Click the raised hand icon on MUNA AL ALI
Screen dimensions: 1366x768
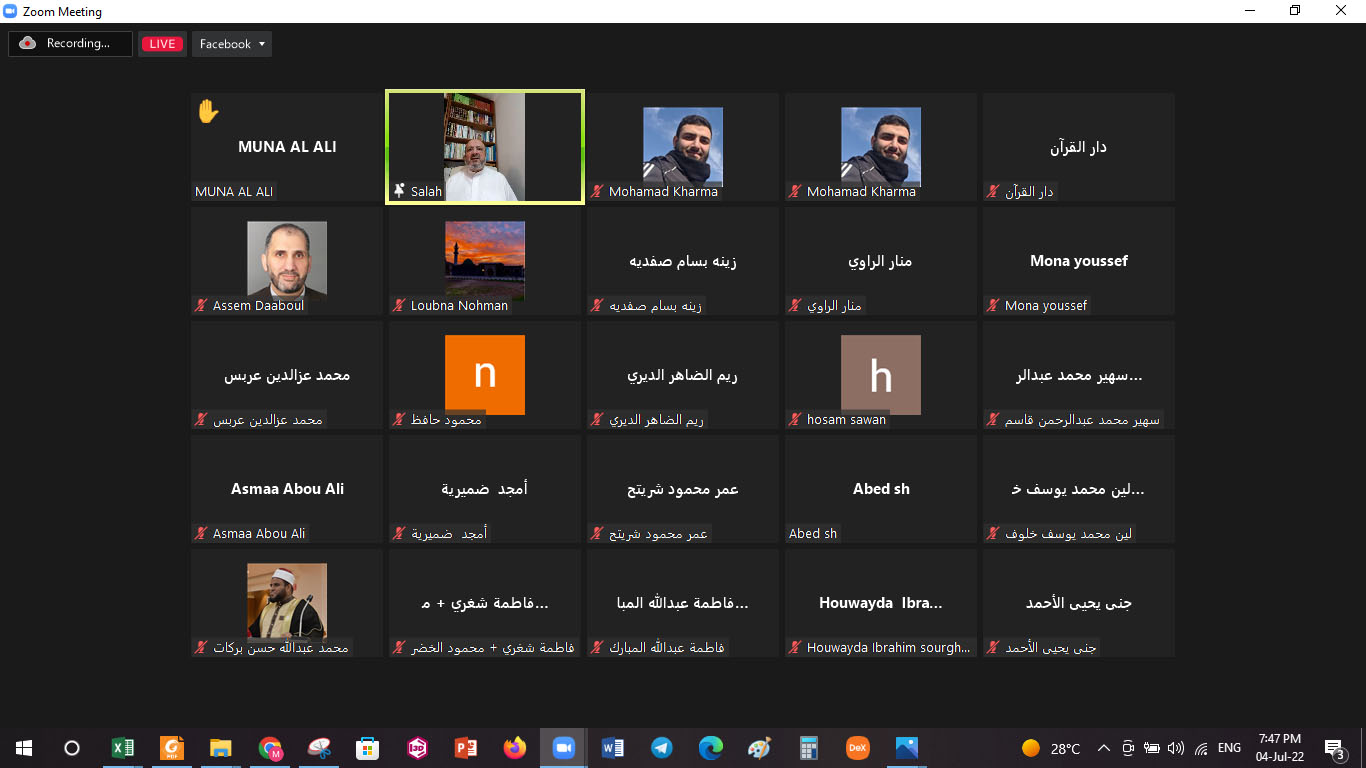tap(208, 111)
